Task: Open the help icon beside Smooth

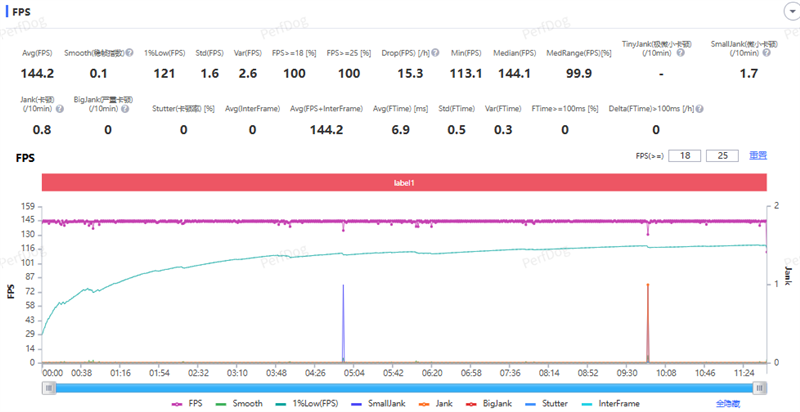Action: 130,52
